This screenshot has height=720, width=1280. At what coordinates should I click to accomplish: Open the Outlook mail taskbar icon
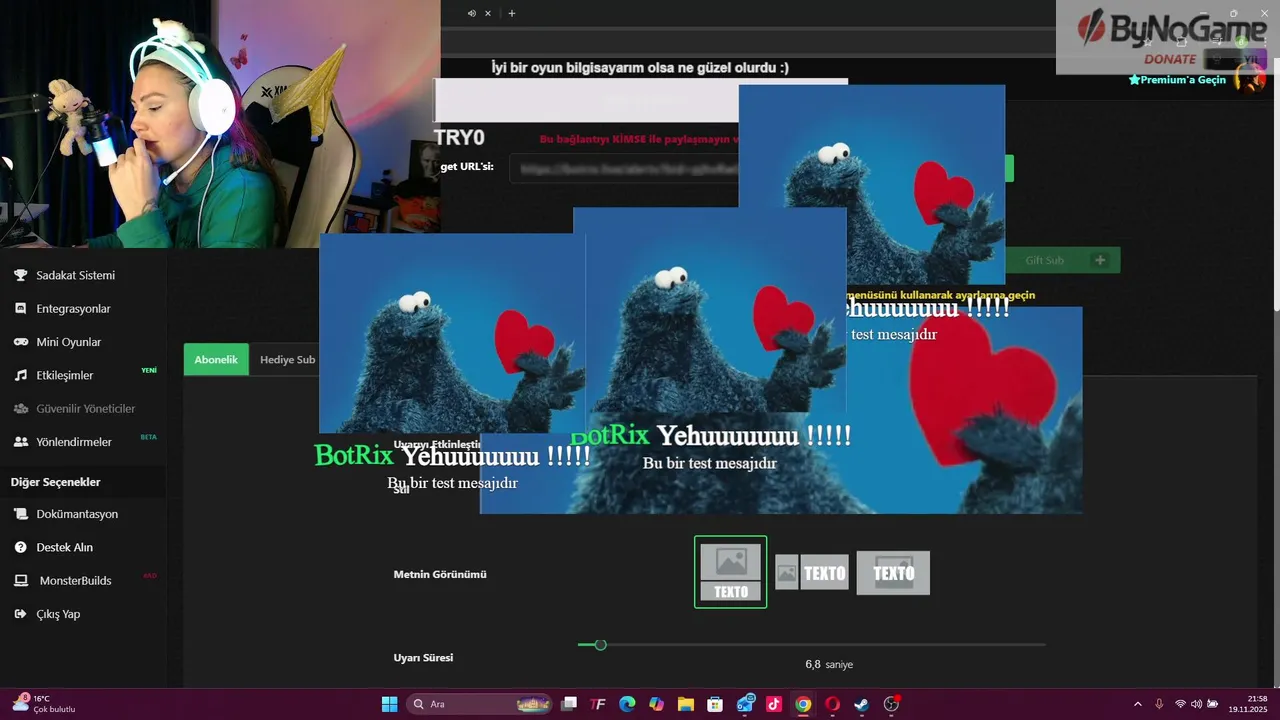(745, 704)
